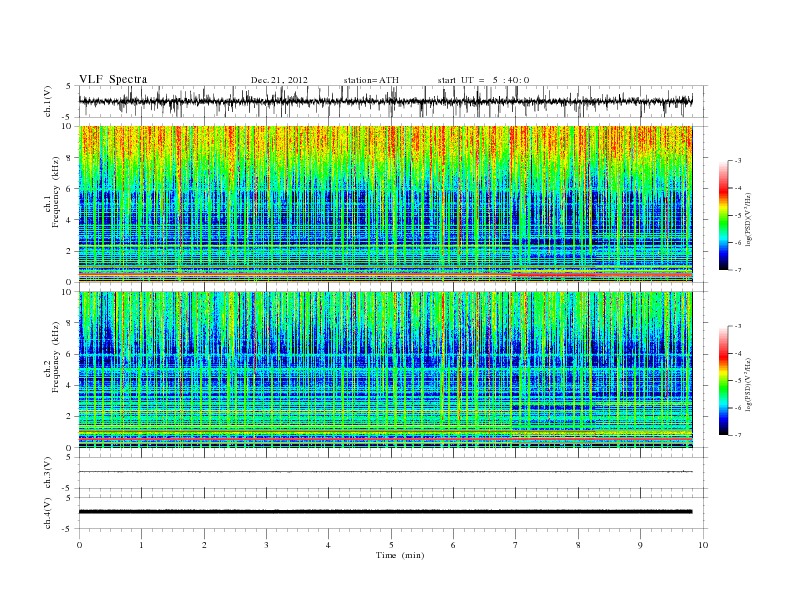Viewport: 792px width, 612px height.
Task: Click time axis tick label "5"
Action: (x=391, y=545)
